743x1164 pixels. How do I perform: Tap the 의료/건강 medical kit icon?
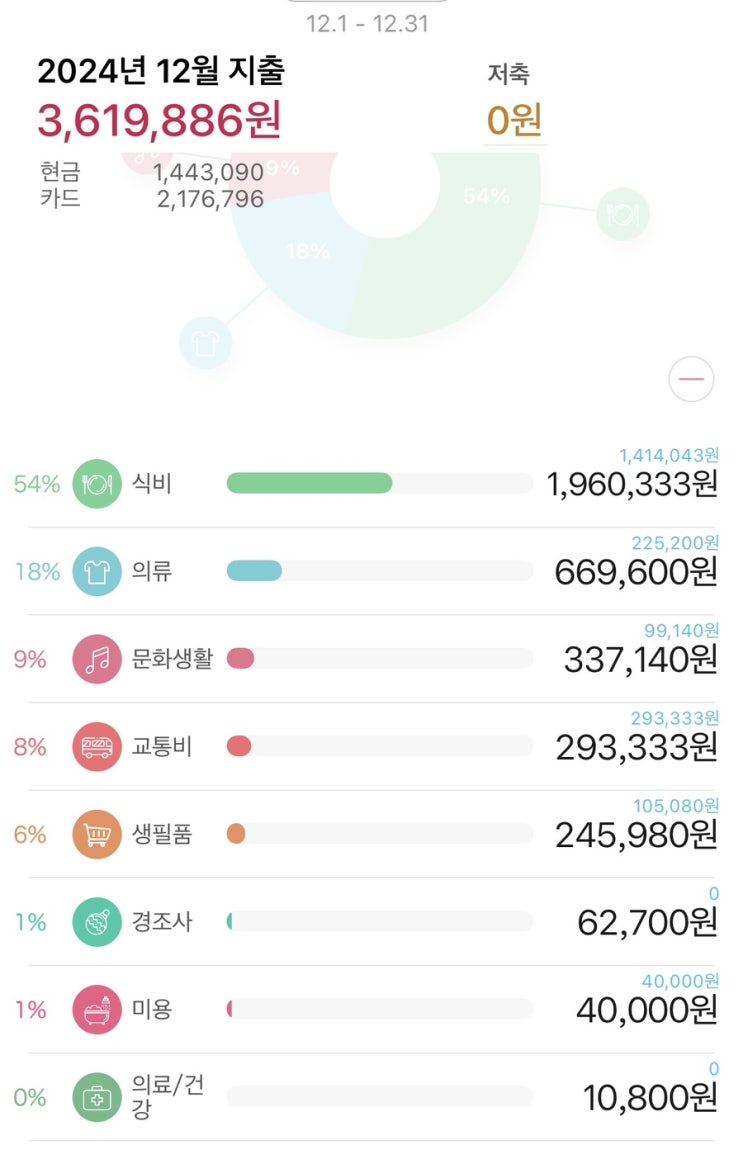(97, 1097)
